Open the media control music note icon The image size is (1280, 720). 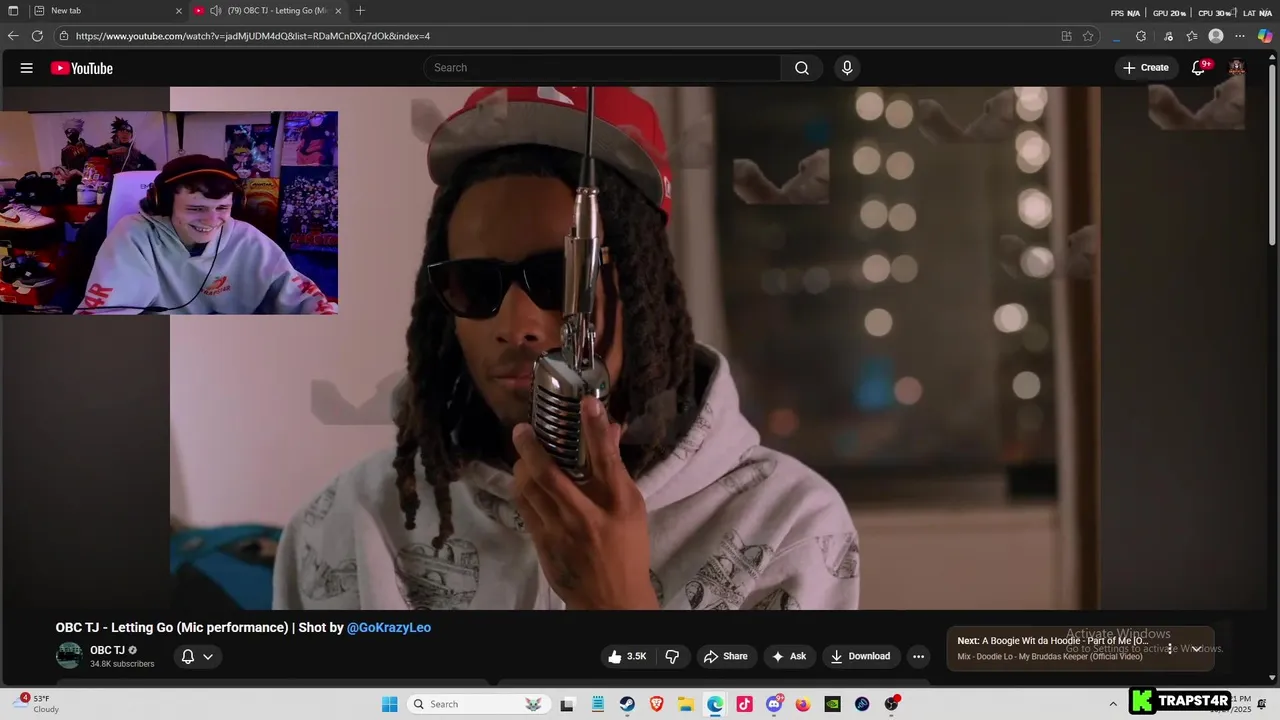(1168, 36)
